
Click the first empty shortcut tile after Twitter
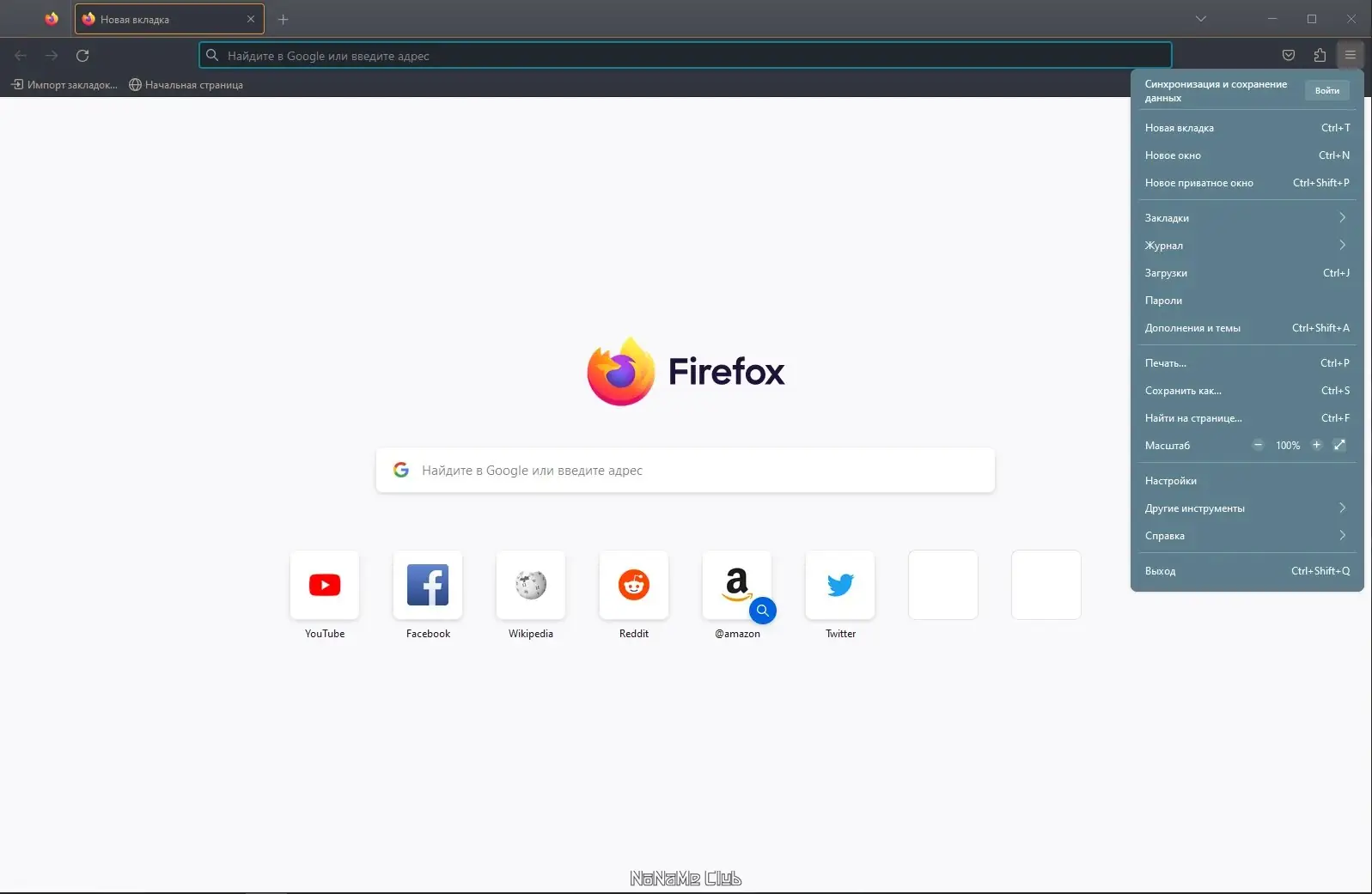click(943, 585)
